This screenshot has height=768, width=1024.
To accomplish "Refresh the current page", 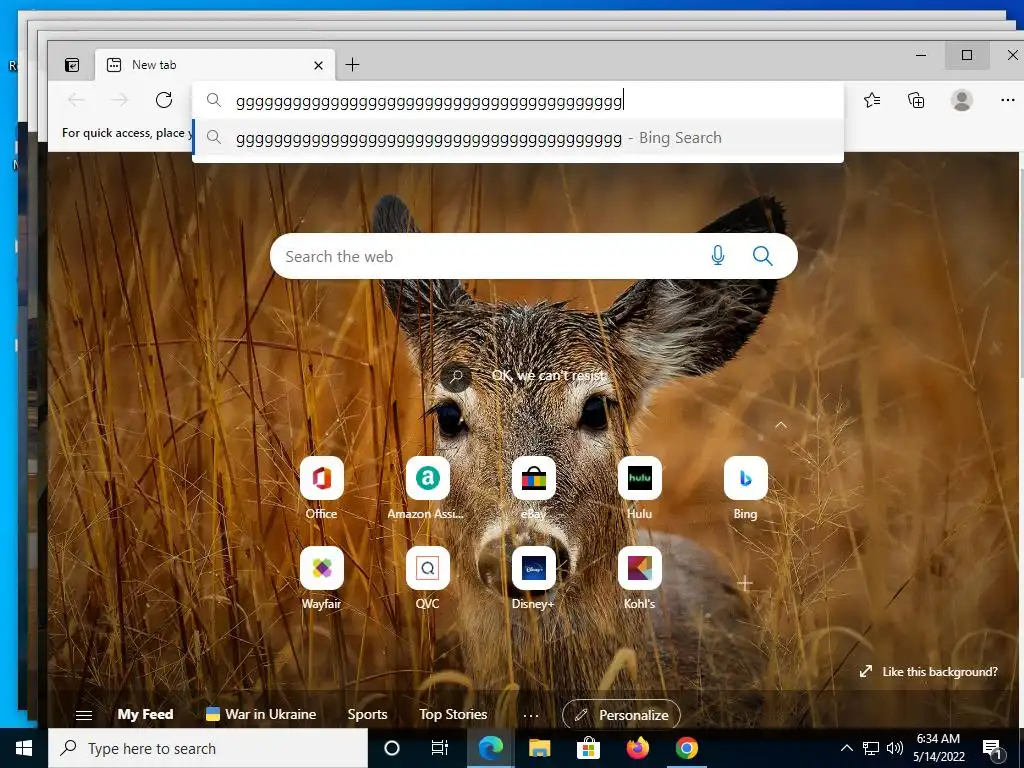I will point(164,100).
